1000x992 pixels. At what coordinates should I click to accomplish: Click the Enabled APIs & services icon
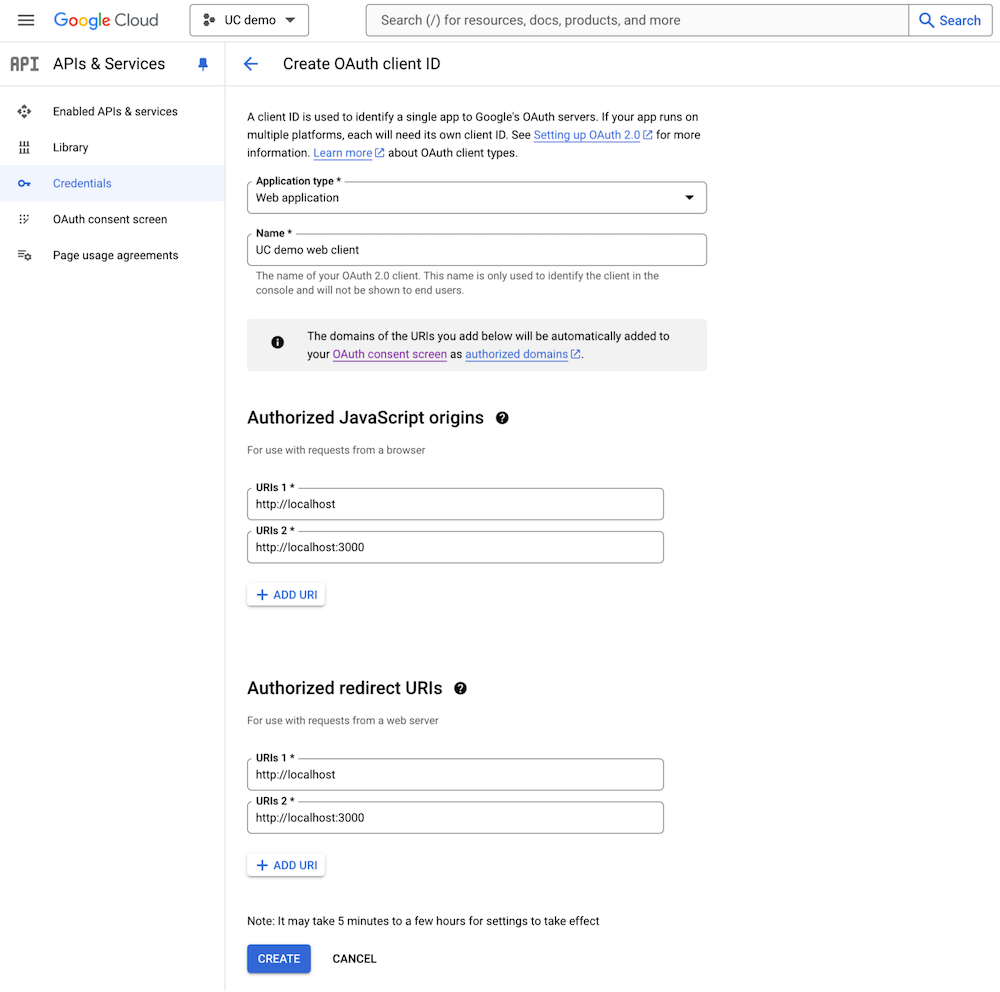tap(24, 112)
